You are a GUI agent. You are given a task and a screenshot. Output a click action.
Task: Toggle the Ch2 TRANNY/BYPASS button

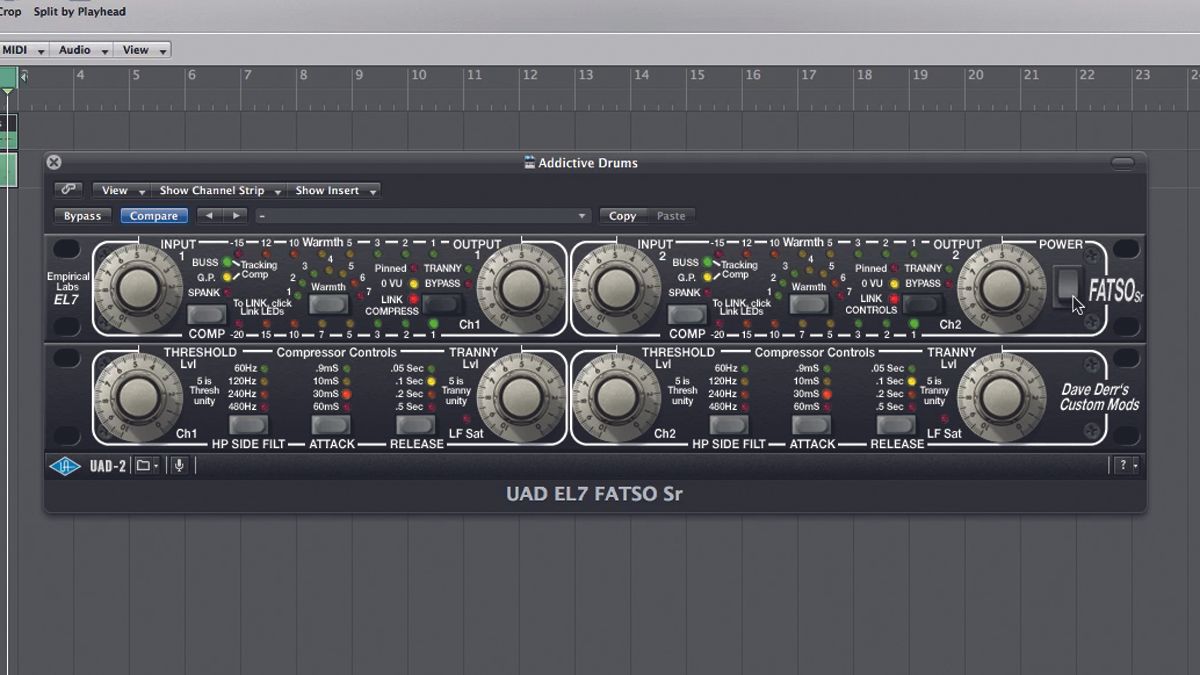(921, 305)
